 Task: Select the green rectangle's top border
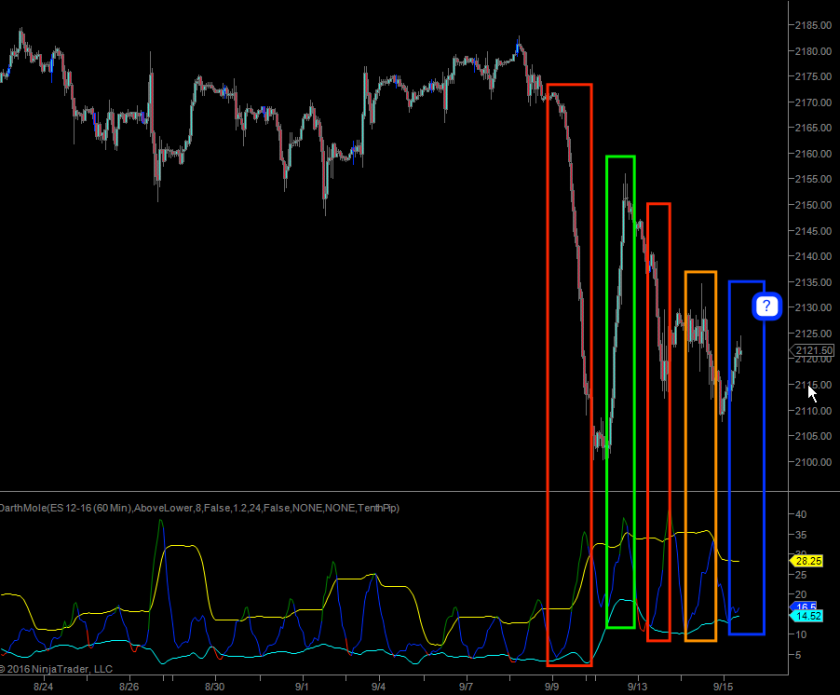click(x=620, y=157)
